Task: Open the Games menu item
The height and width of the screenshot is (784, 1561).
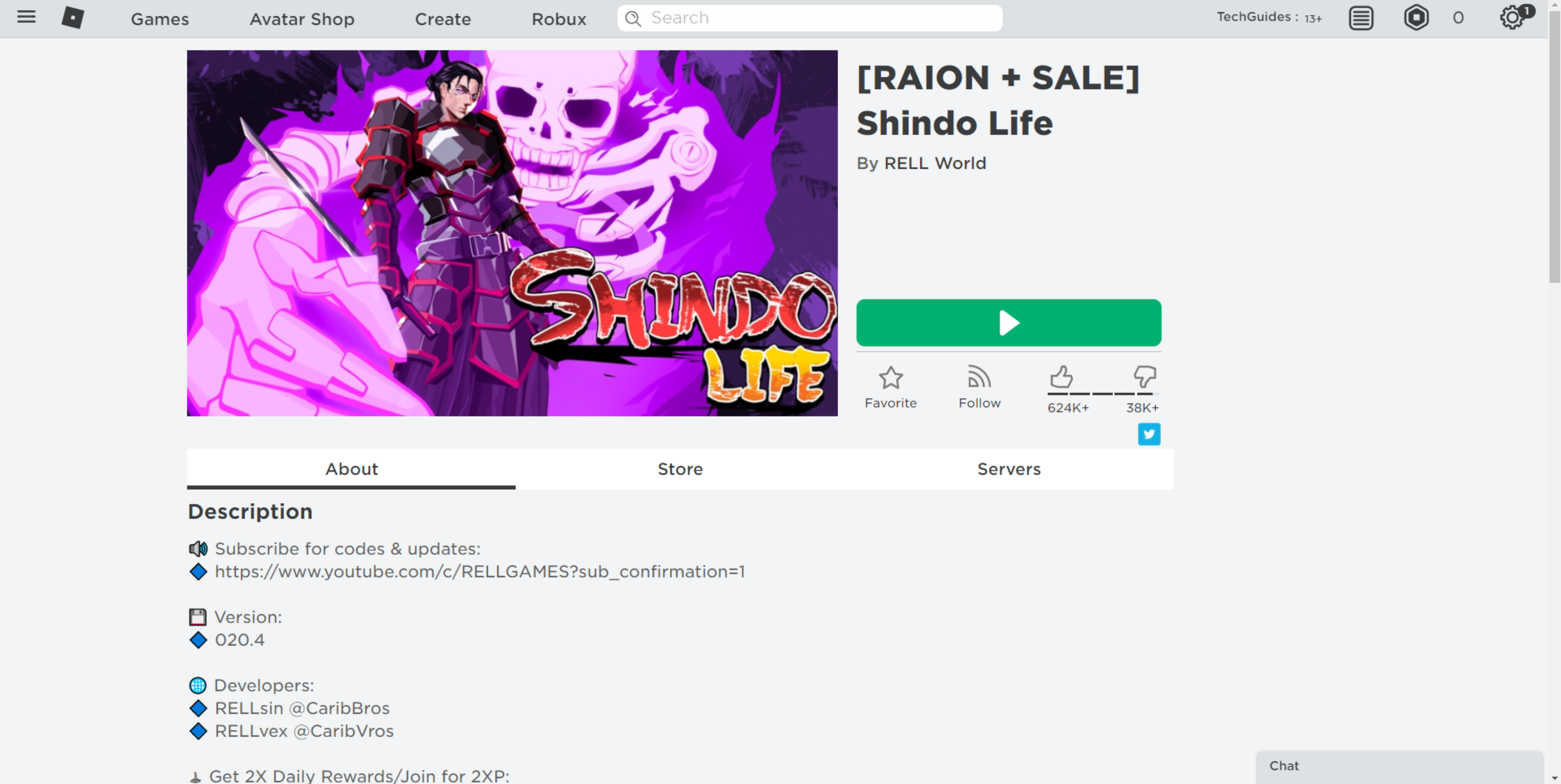Action: pos(160,19)
